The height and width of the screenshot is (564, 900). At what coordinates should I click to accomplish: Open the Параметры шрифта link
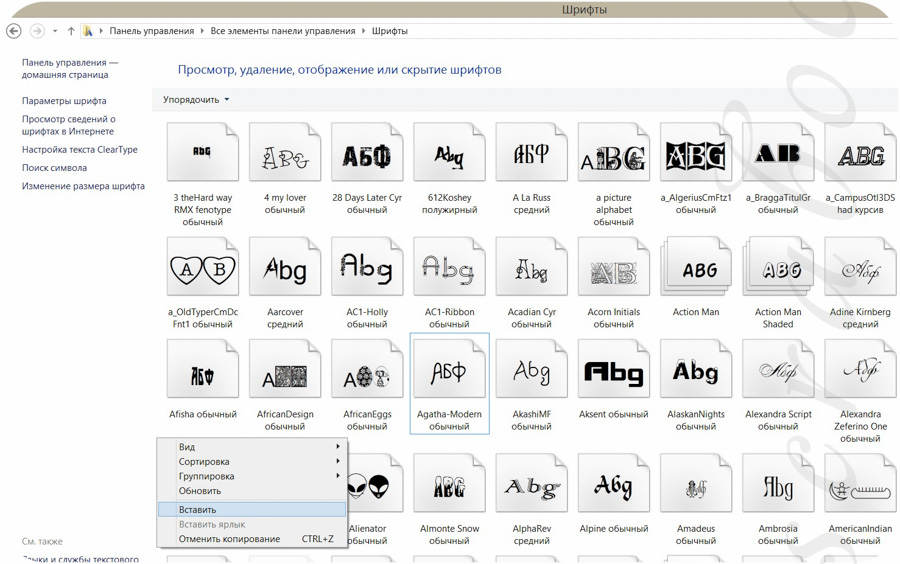coord(64,101)
